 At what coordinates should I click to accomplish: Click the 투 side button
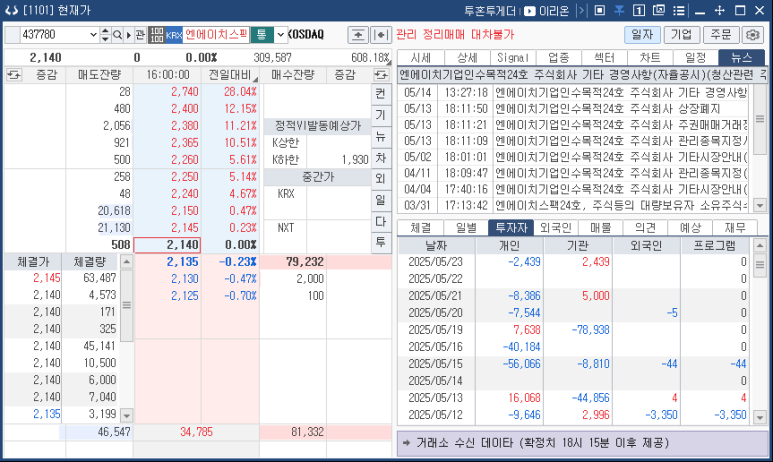tap(381, 242)
